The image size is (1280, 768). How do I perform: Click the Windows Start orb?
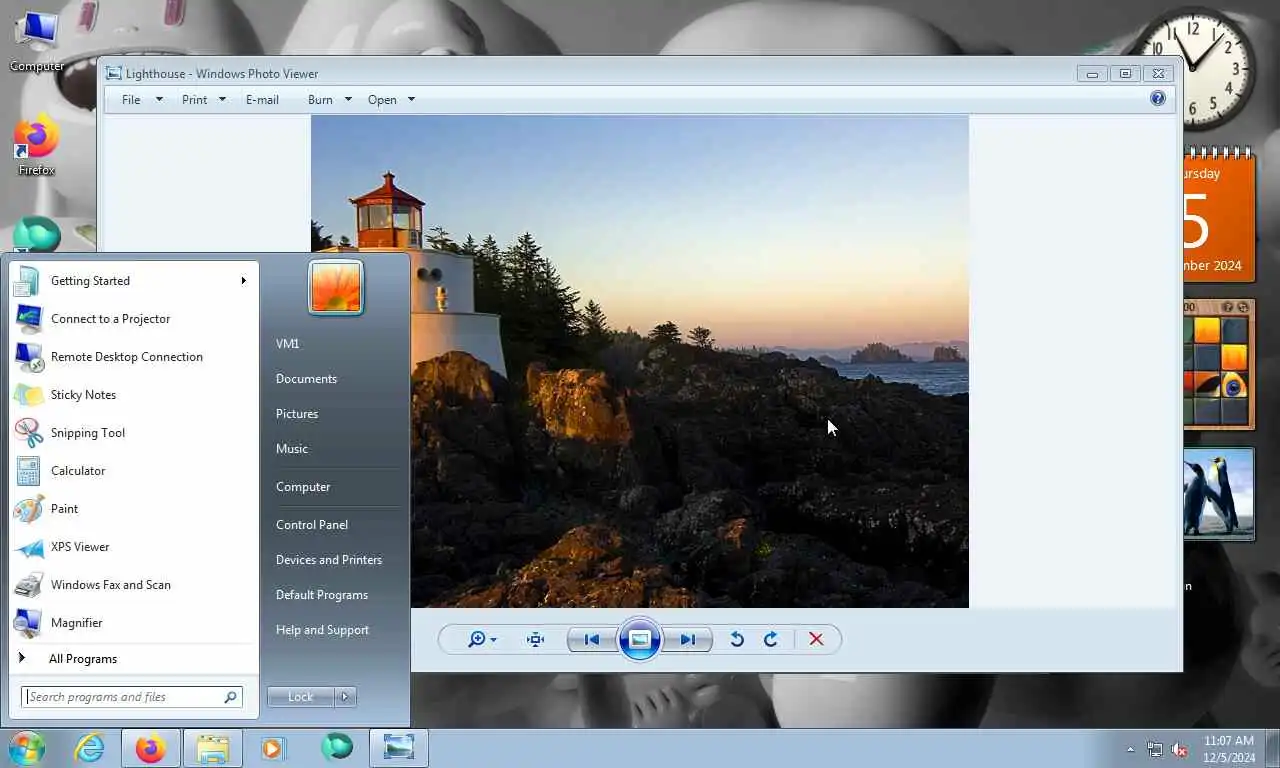pos(27,748)
